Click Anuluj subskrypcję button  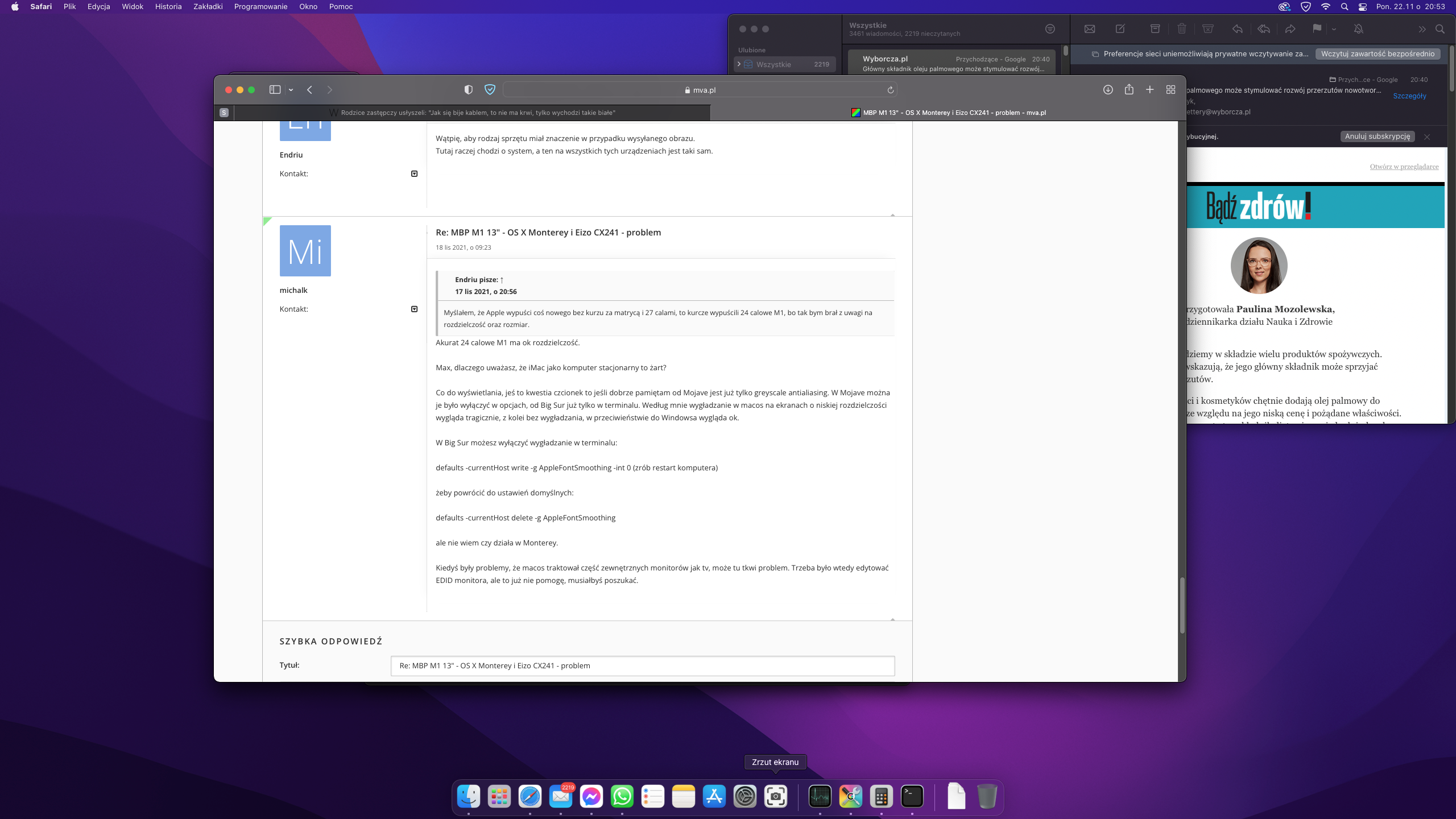pos(1377,136)
